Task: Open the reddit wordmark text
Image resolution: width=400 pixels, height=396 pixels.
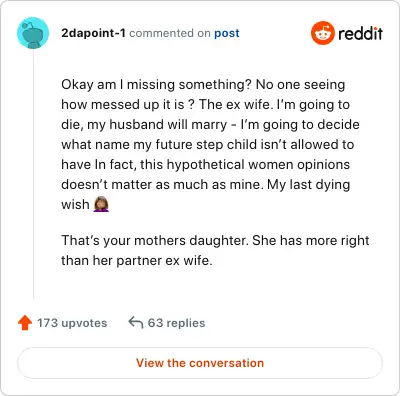Action: click(x=360, y=33)
